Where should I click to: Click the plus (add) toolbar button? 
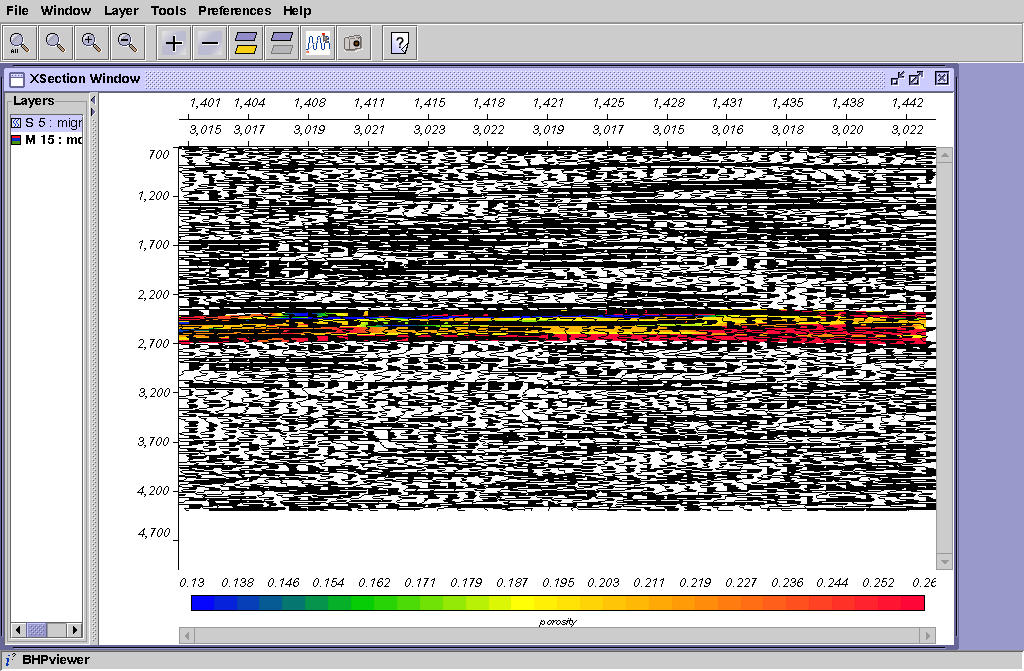click(x=174, y=43)
